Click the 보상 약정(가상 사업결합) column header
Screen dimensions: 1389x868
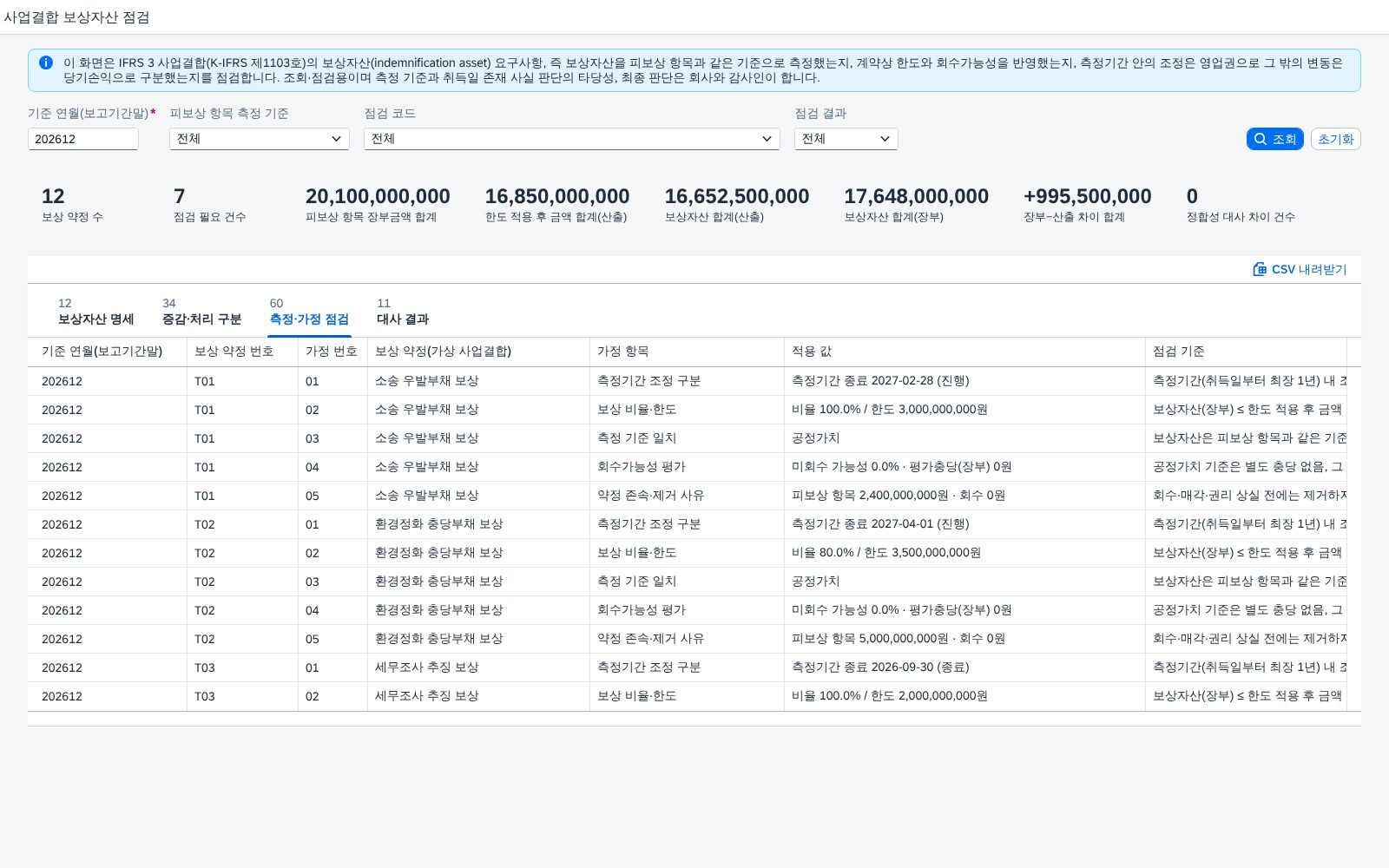click(x=478, y=352)
